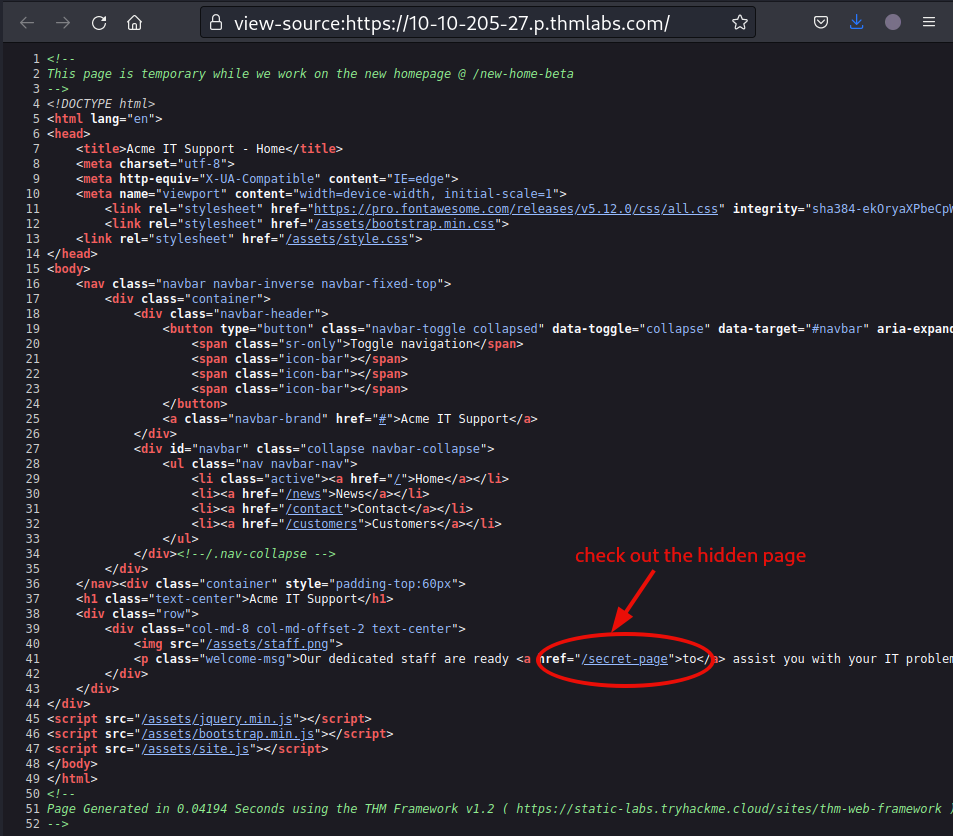The height and width of the screenshot is (836, 953).
Task: Bookmark this page with the star
Action: [739, 22]
